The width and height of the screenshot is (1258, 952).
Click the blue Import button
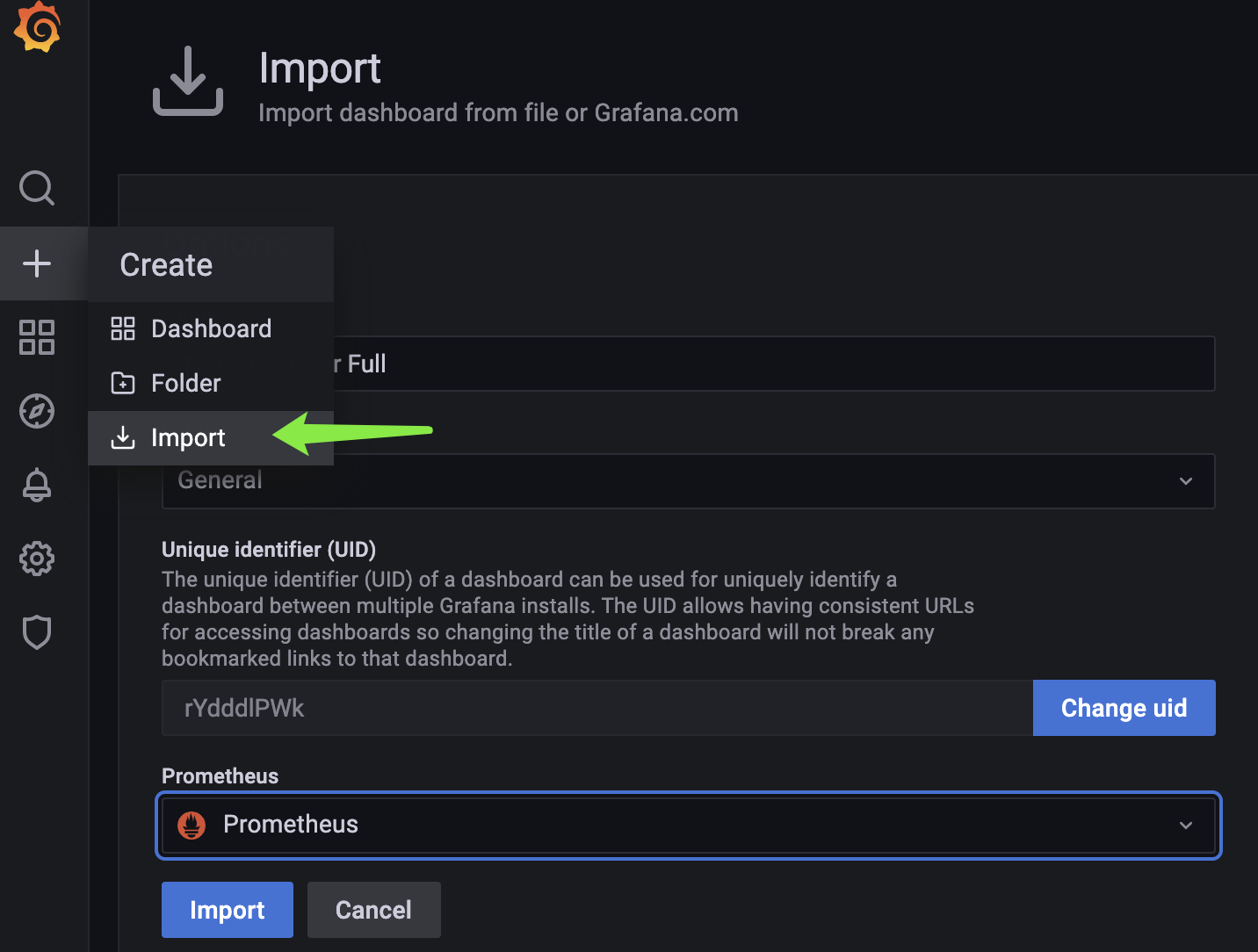[228, 910]
